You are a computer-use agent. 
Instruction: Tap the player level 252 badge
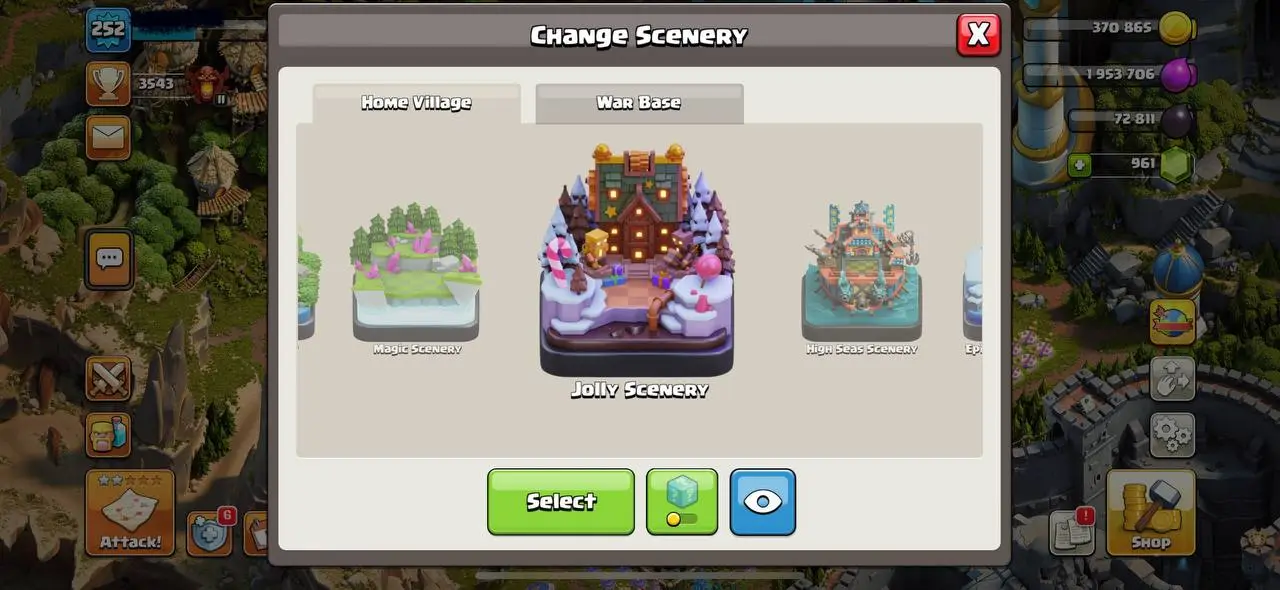(108, 30)
